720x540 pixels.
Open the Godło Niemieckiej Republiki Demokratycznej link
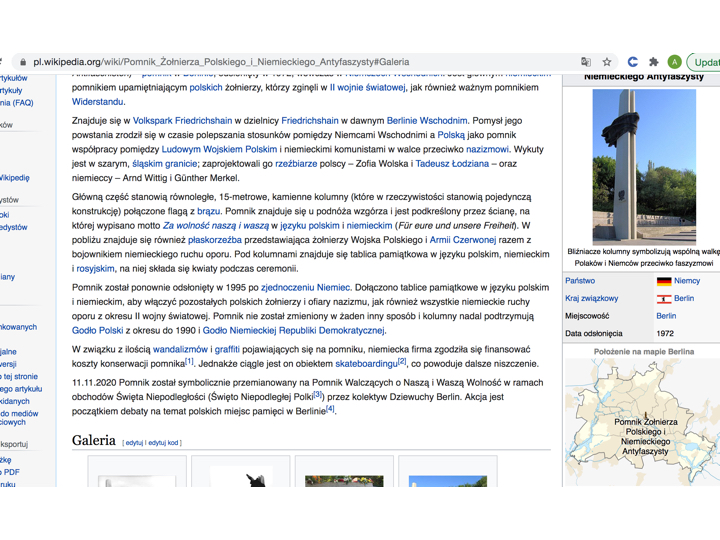coord(294,331)
